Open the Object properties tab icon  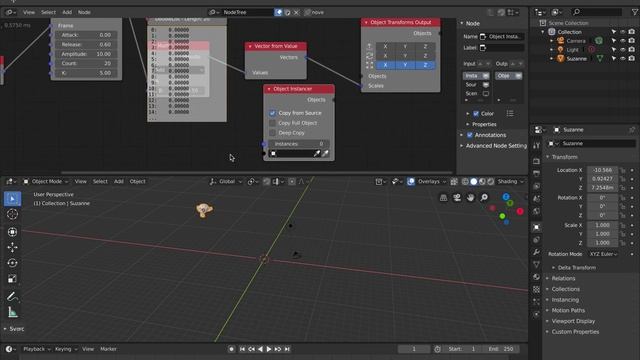[x=536, y=227]
